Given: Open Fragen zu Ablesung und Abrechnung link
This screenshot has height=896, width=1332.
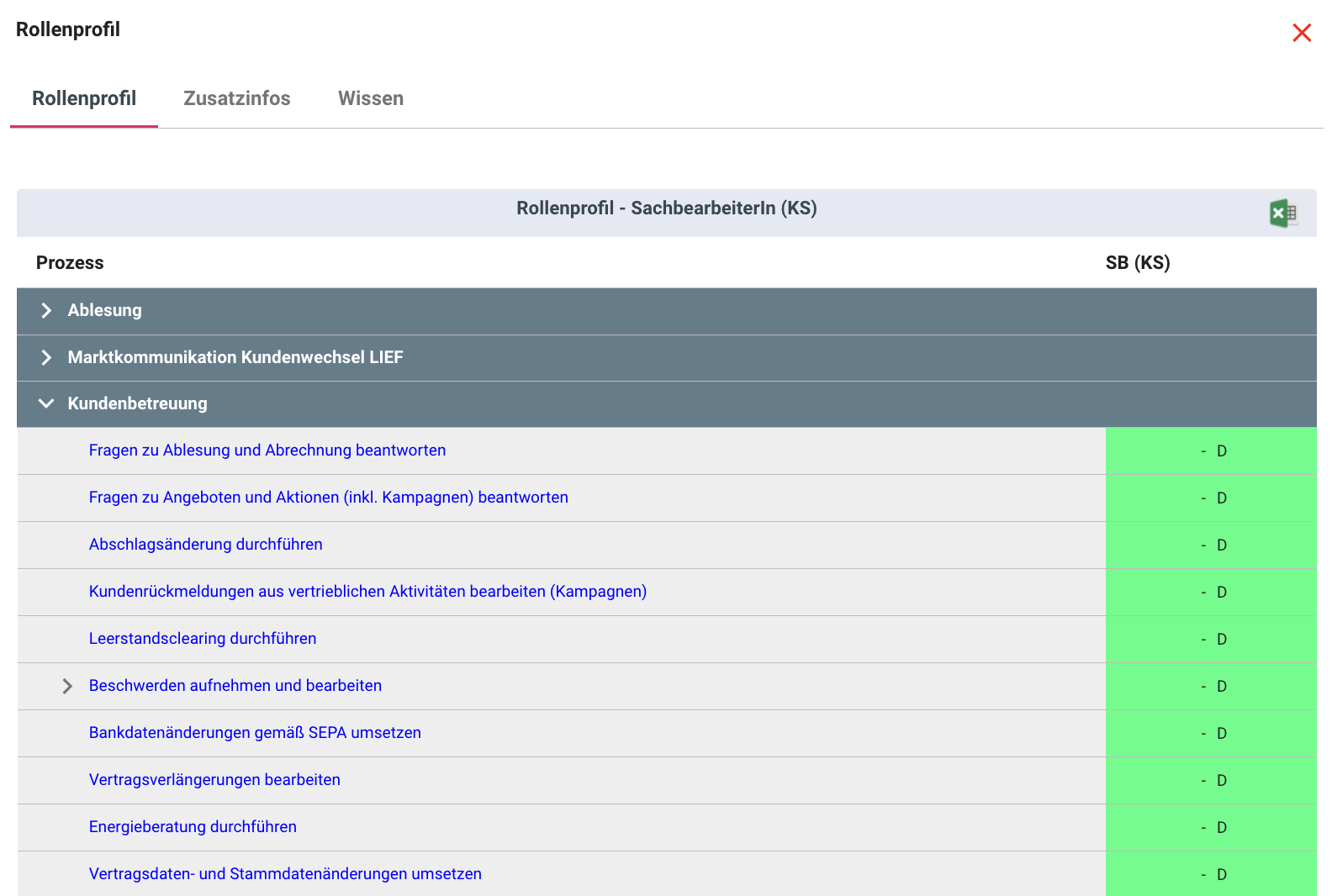Looking at the screenshot, I should tap(267, 451).
